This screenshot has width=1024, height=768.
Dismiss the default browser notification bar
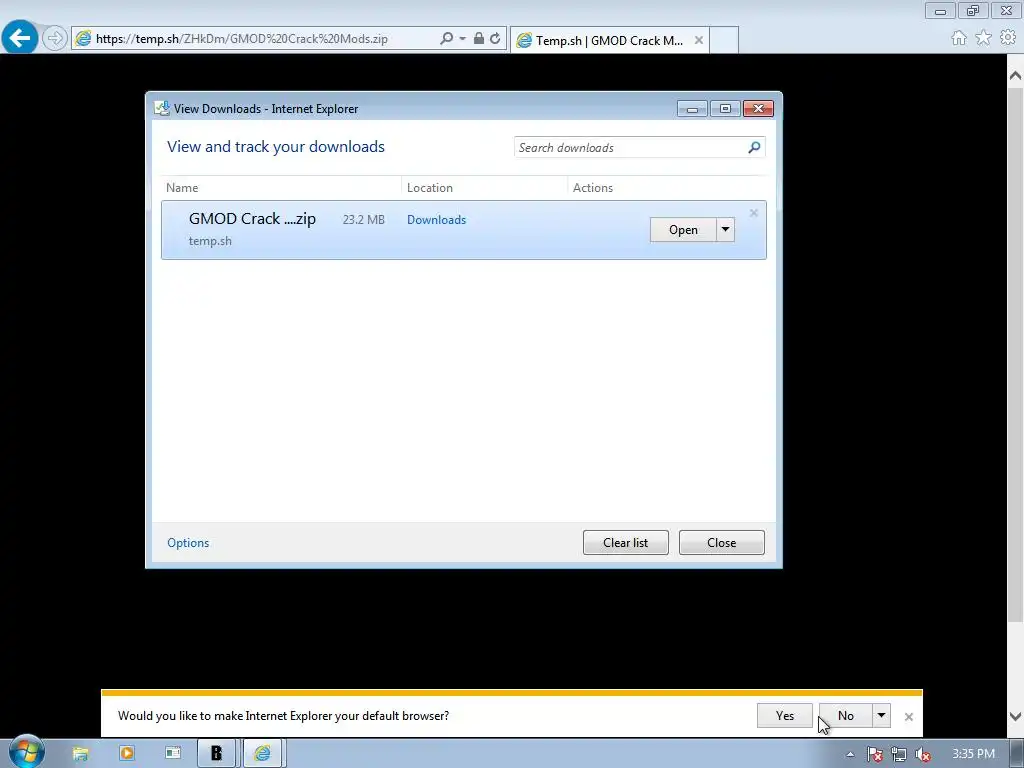click(x=908, y=716)
